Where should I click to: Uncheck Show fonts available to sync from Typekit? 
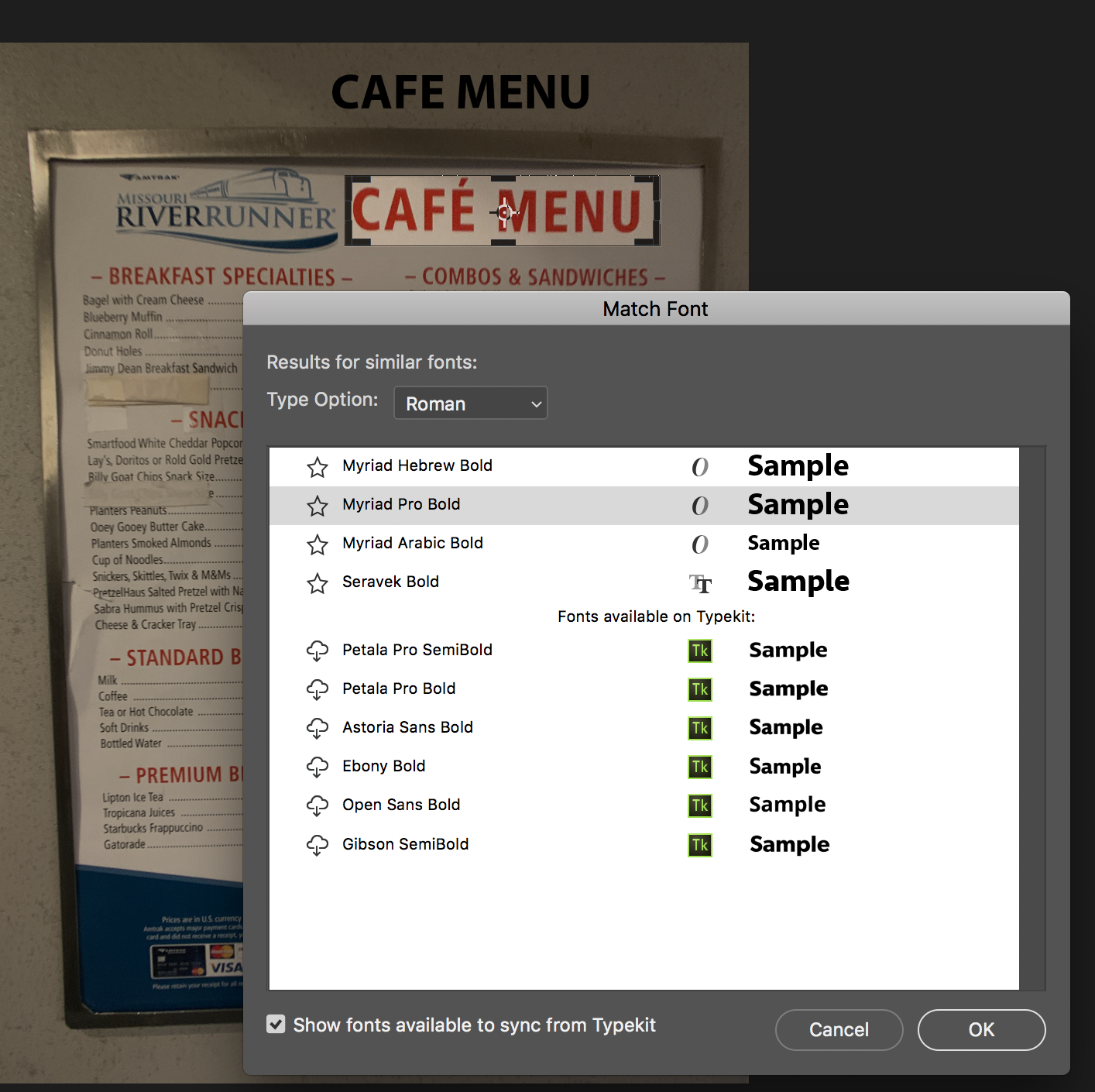[x=276, y=1025]
